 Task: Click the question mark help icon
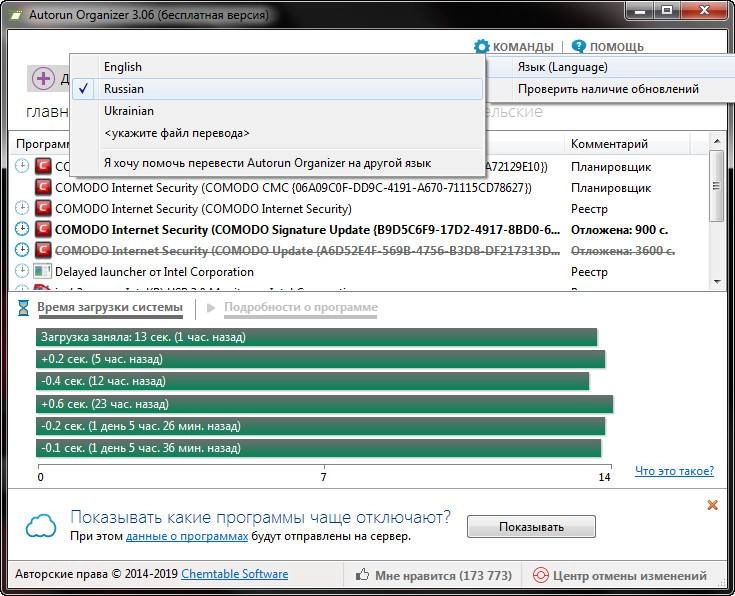(x=578, y=46)
